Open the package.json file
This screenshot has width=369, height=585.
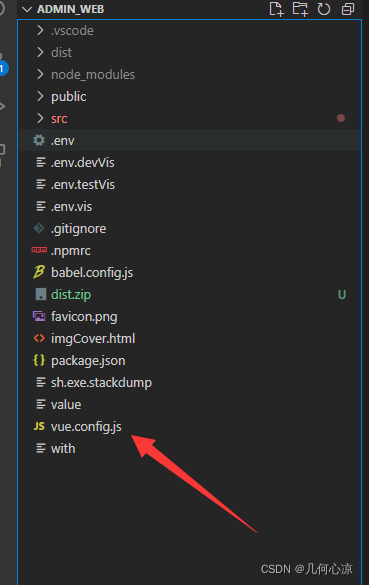[88, 361]
